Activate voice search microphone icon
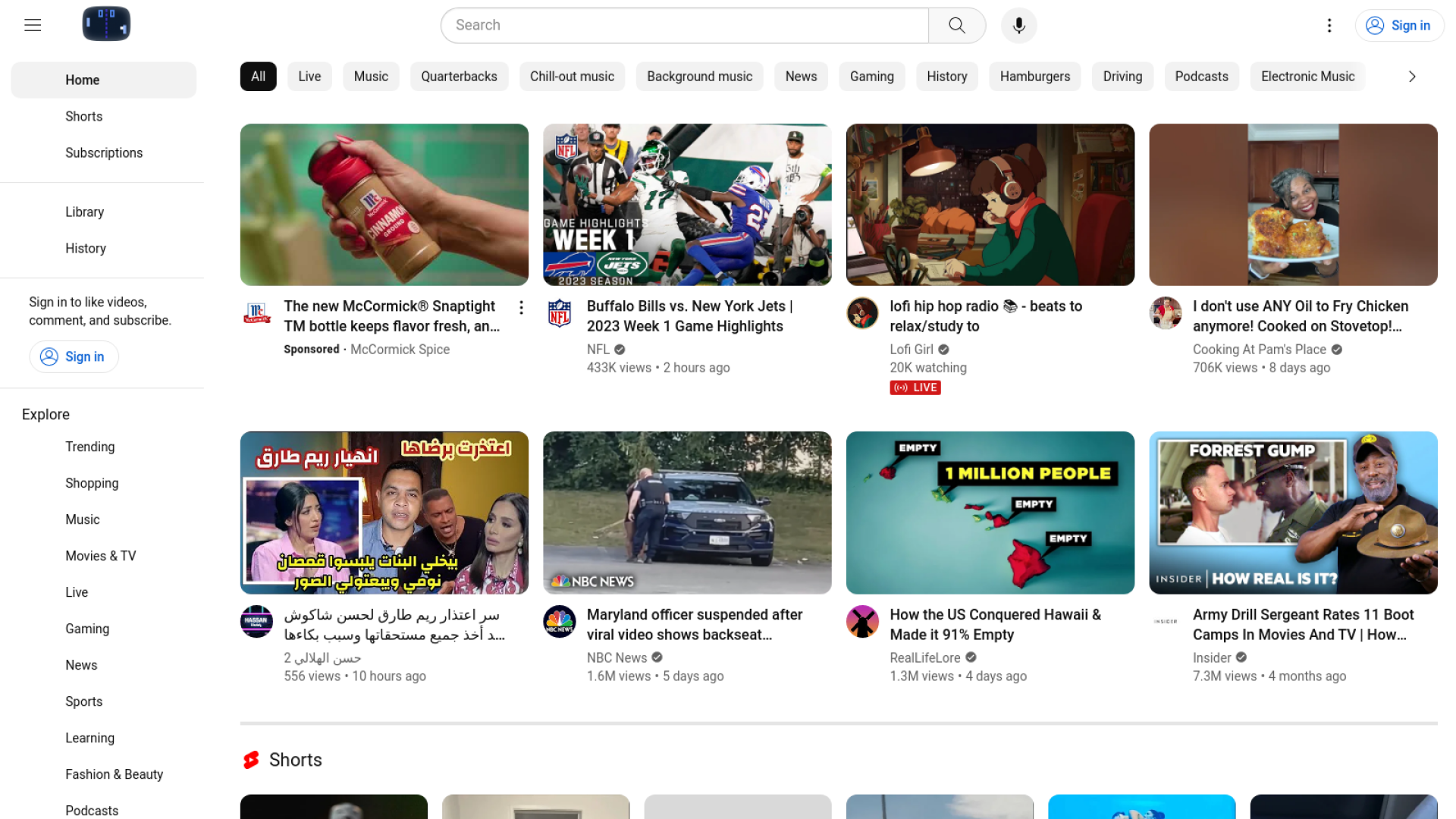 click(x=1018, y=25)
